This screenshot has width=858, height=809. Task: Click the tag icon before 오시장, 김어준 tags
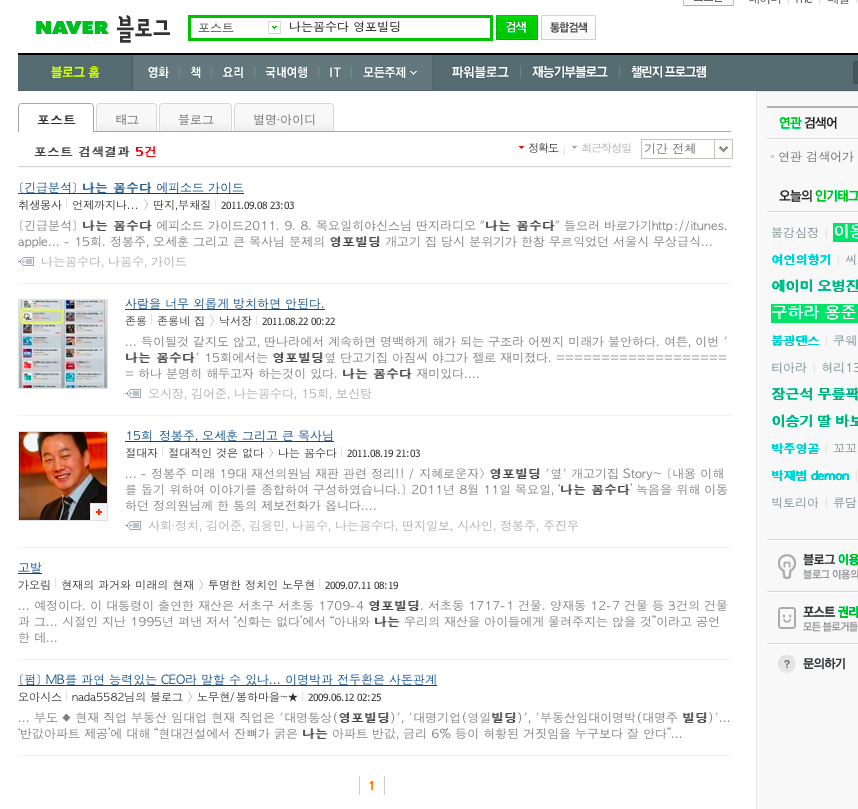(x=133, y=394)
